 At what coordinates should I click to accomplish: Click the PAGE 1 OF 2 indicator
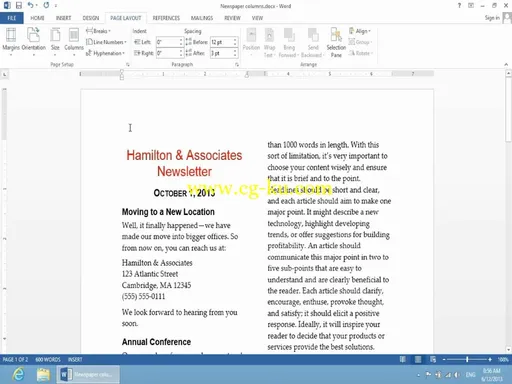(15, 359)
